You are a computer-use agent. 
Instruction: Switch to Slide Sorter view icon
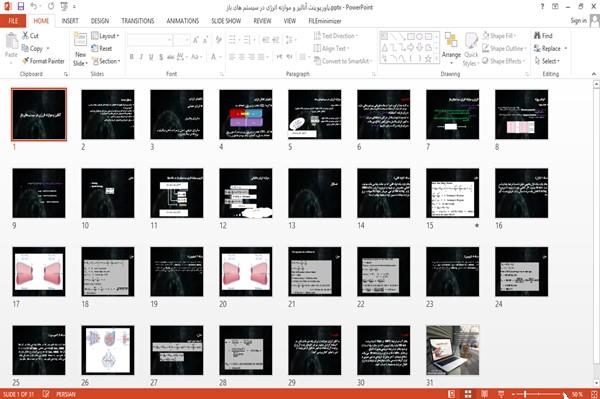[x=468, y=394]
